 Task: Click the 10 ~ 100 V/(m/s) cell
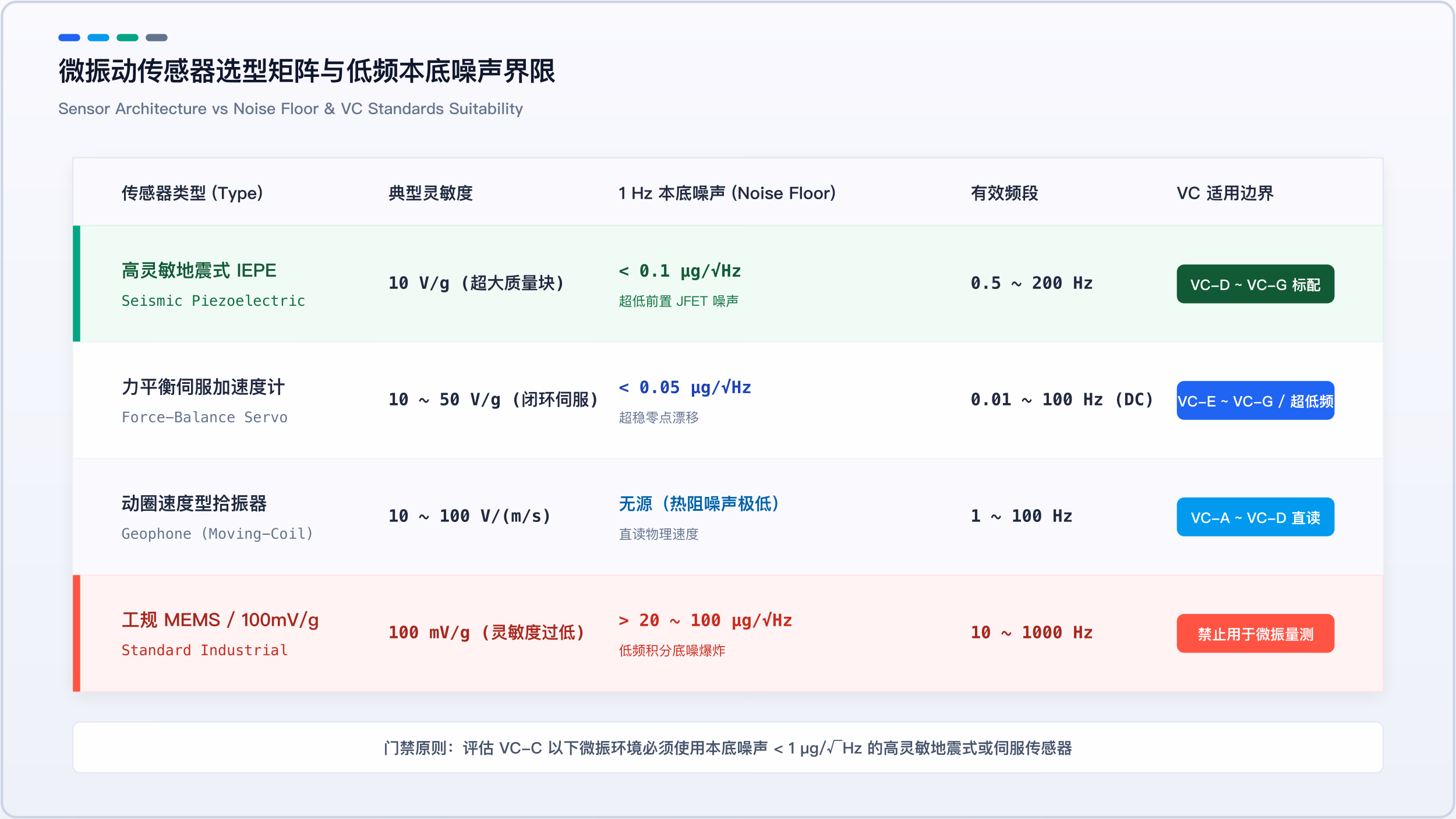point(469,516)
